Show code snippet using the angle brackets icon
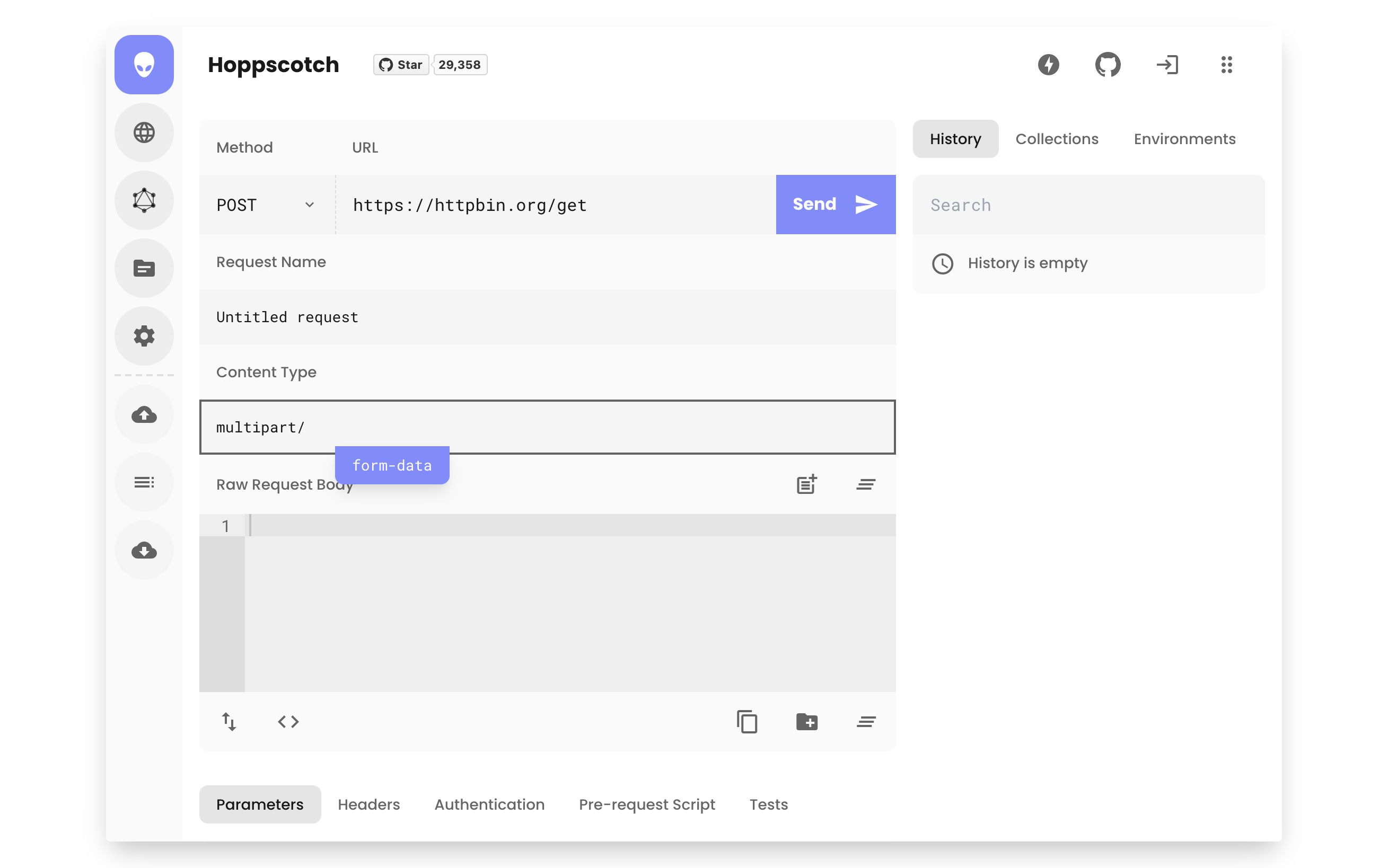This screenshot has height=868, width=1388. 289,722
